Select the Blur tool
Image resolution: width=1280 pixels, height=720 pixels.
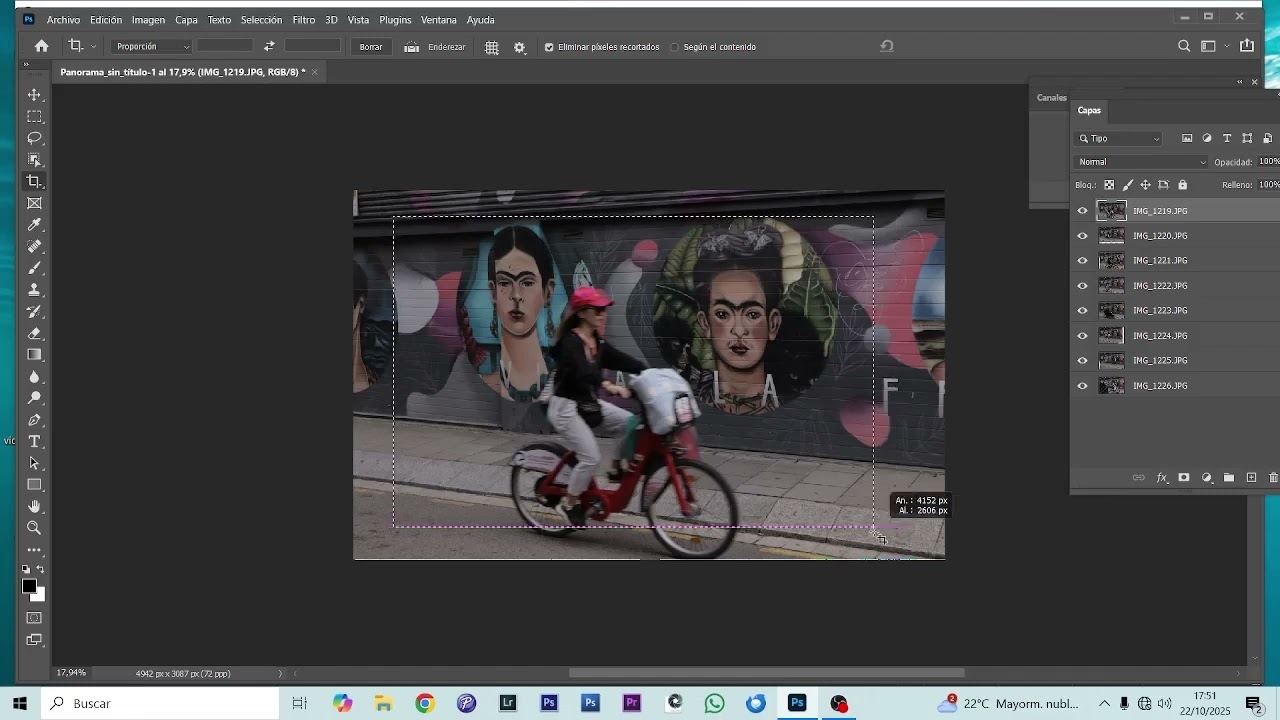click(x=34, y=377)
